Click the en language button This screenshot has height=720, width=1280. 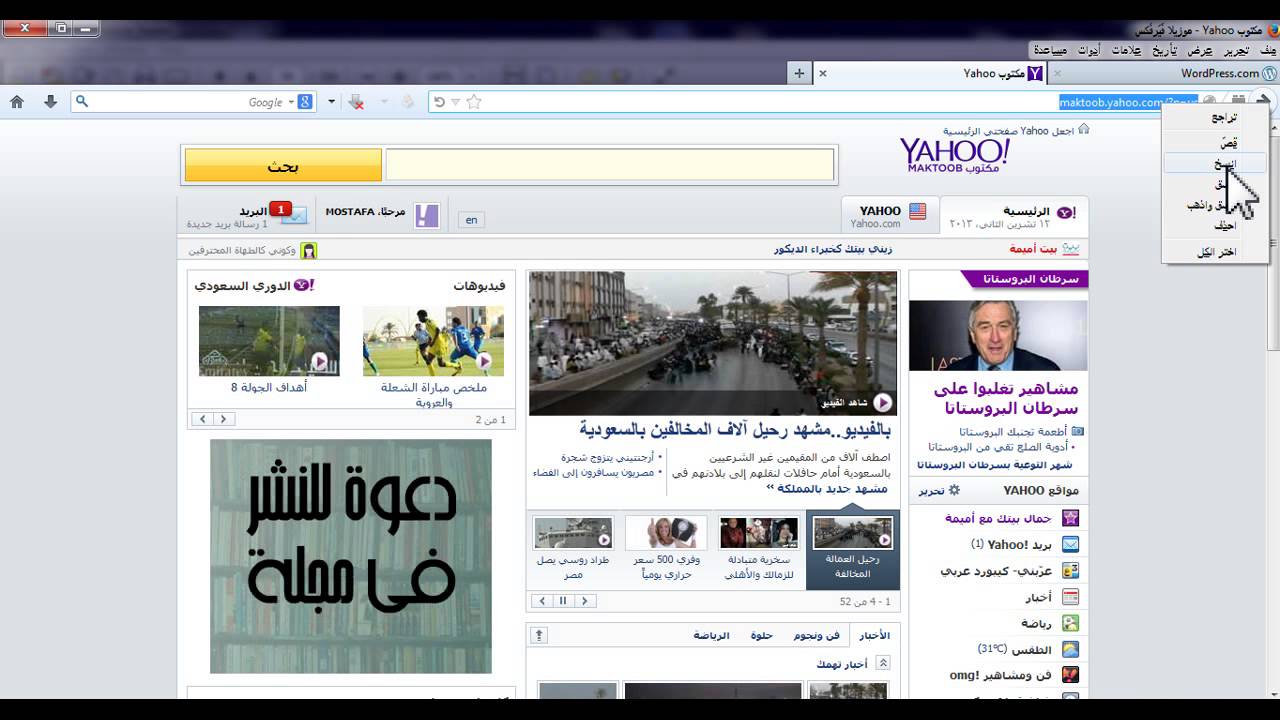click(x=471, y=219)
